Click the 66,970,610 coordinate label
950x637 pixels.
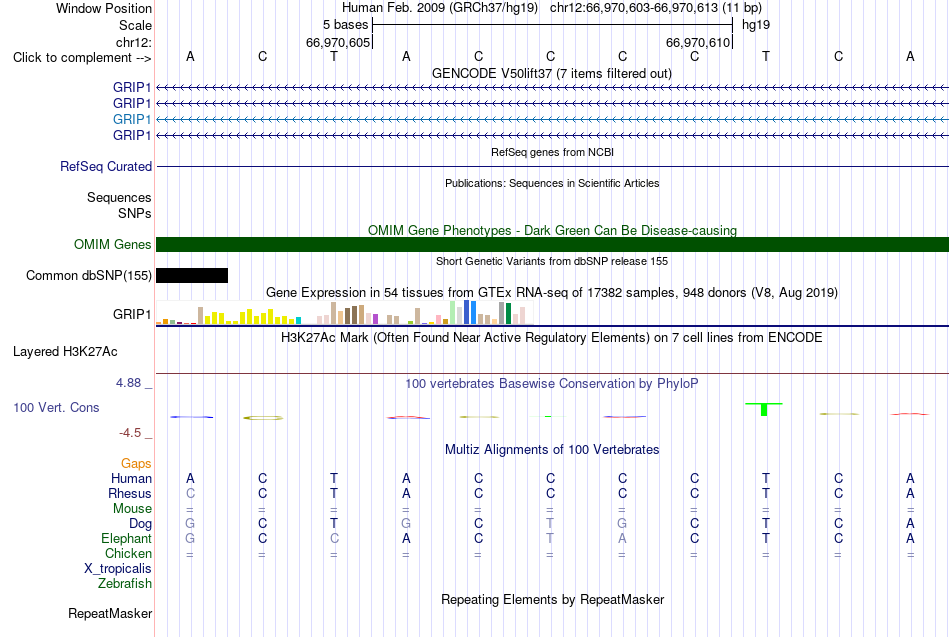pyautogui.click(x=697, y=42)
